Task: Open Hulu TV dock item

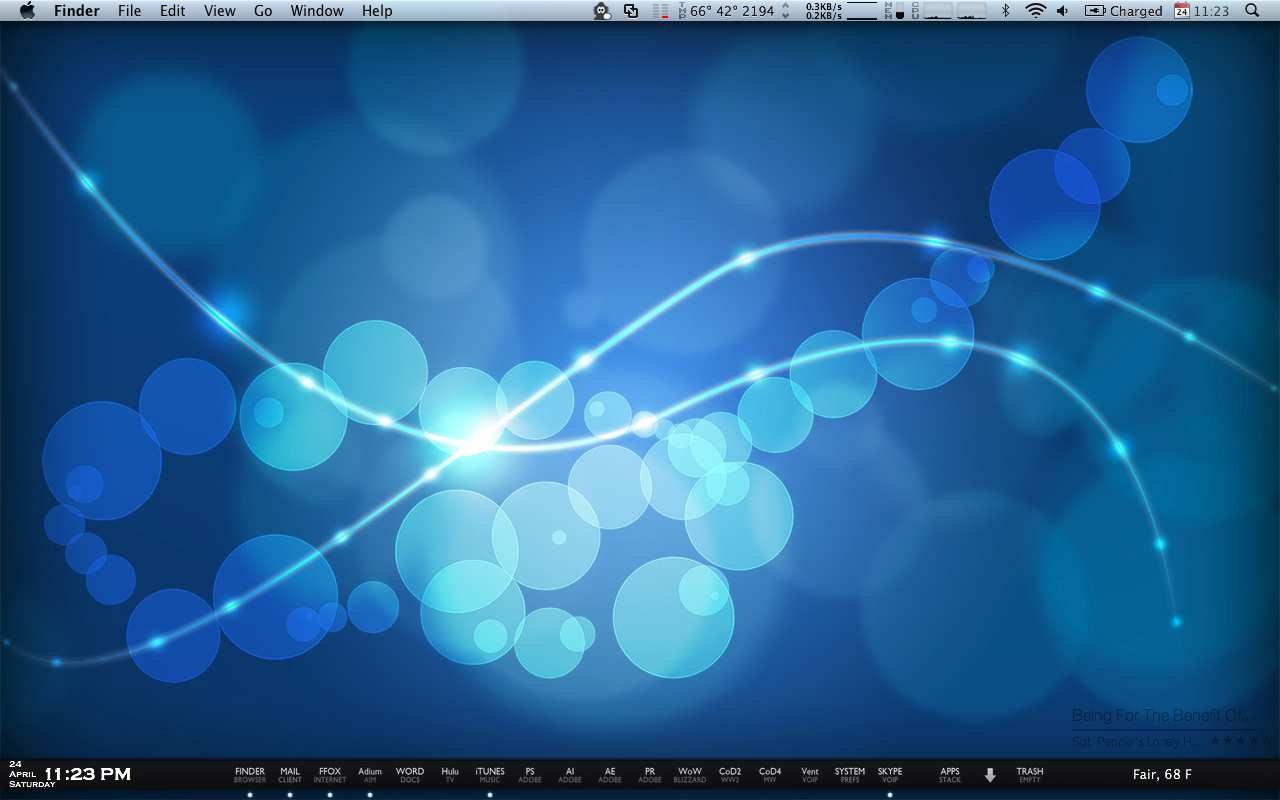Action: pos(450,775)
